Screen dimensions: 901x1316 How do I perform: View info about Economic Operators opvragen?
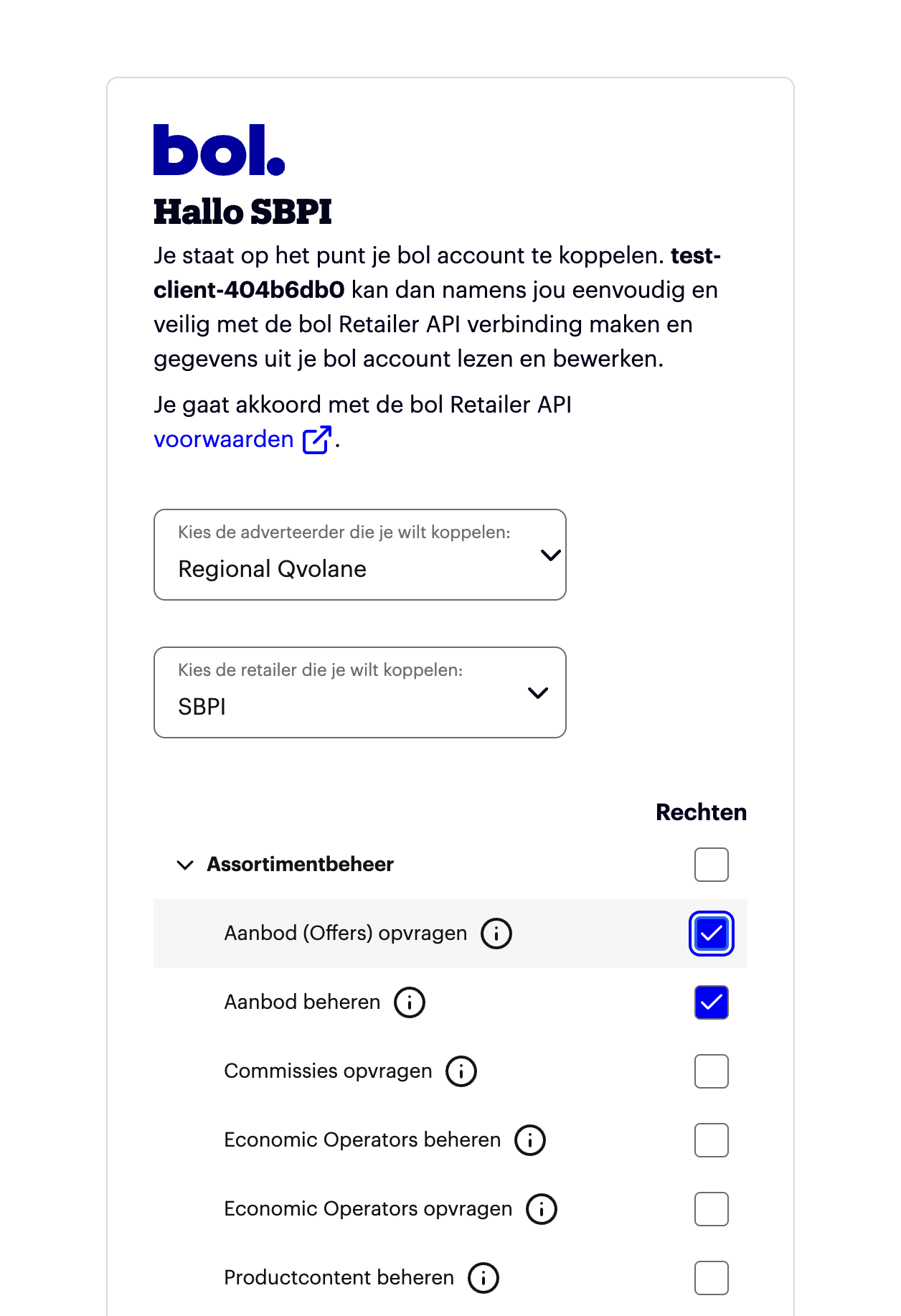tap(542, 1209)
